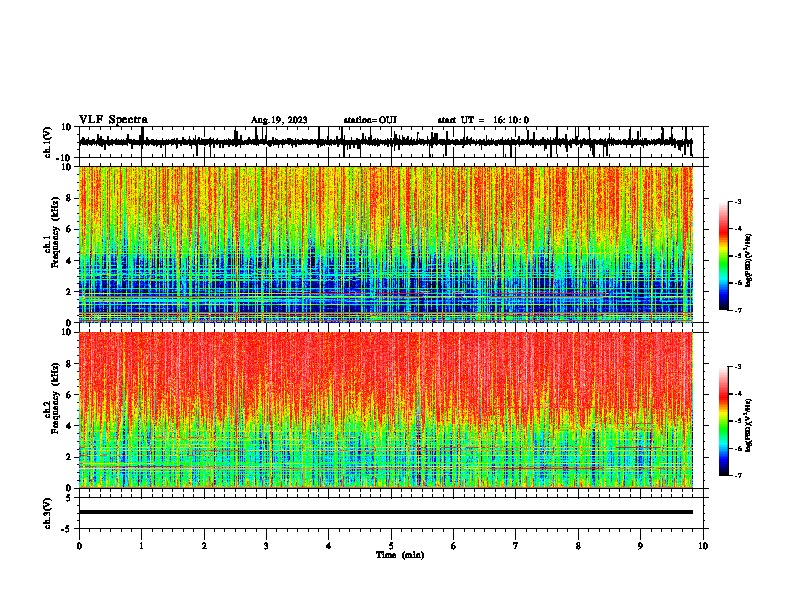792x612 pixels.
Task: Click the 'VLF Spectra' plot title
Action: pyautogui.click(x=113, y=120)
